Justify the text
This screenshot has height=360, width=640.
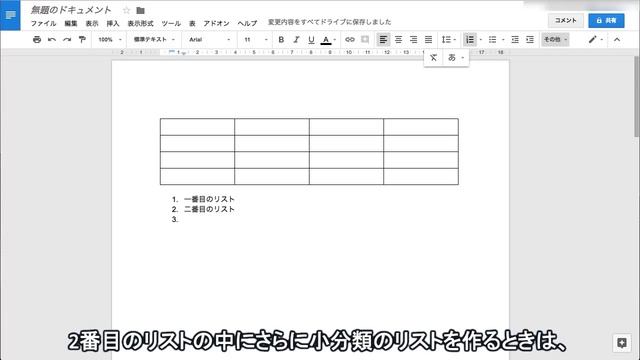pos(428,40)
